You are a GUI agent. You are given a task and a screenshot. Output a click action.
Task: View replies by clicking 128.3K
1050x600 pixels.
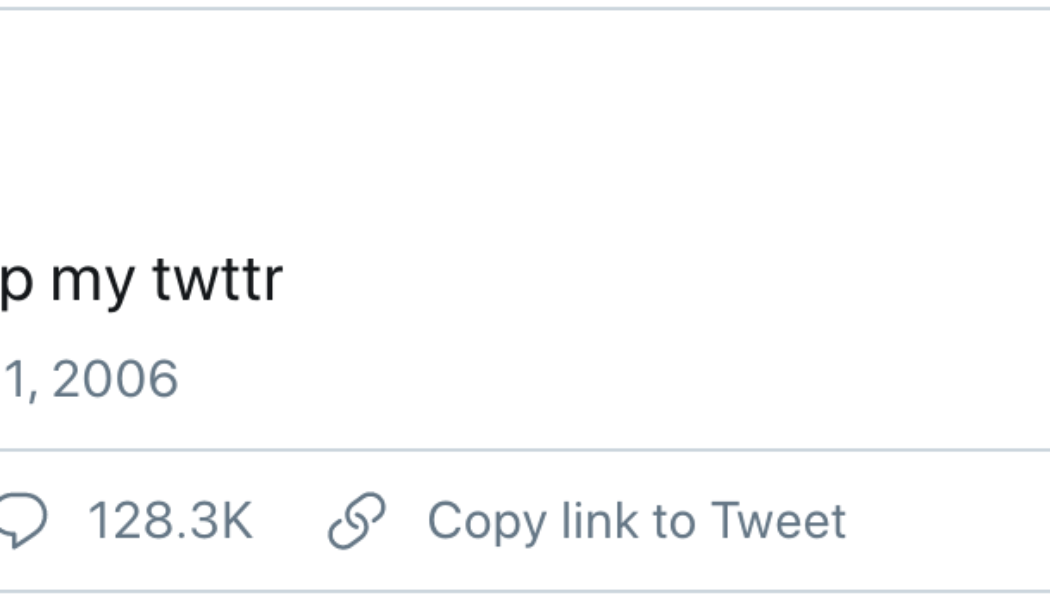(x=172, y=519)
